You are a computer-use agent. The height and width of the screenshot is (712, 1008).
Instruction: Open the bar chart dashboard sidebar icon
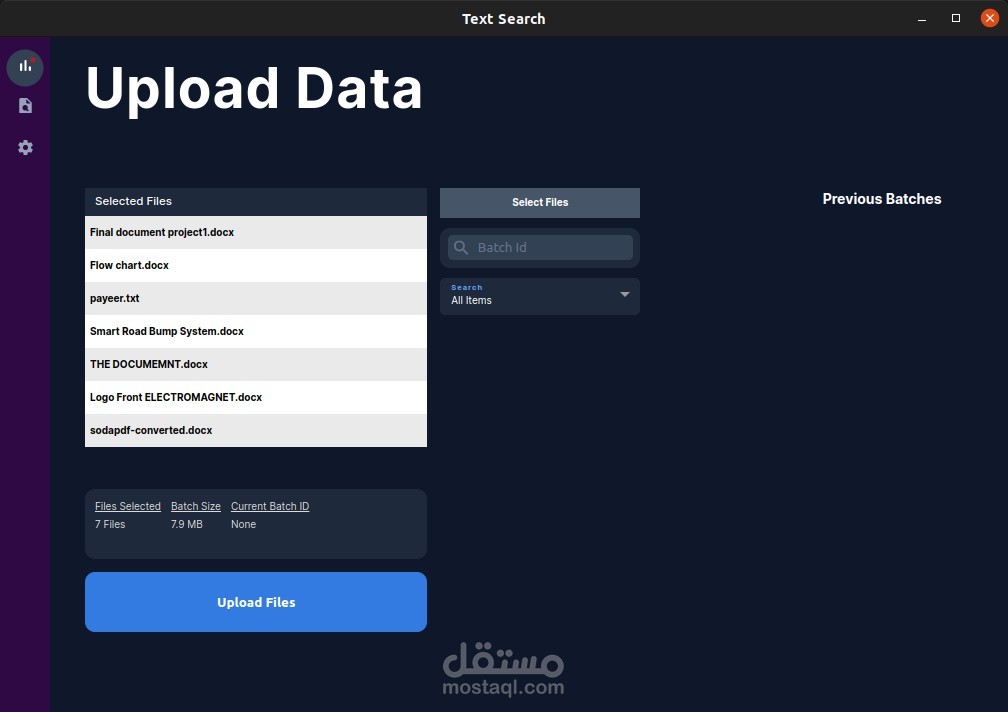coord(25,67)
